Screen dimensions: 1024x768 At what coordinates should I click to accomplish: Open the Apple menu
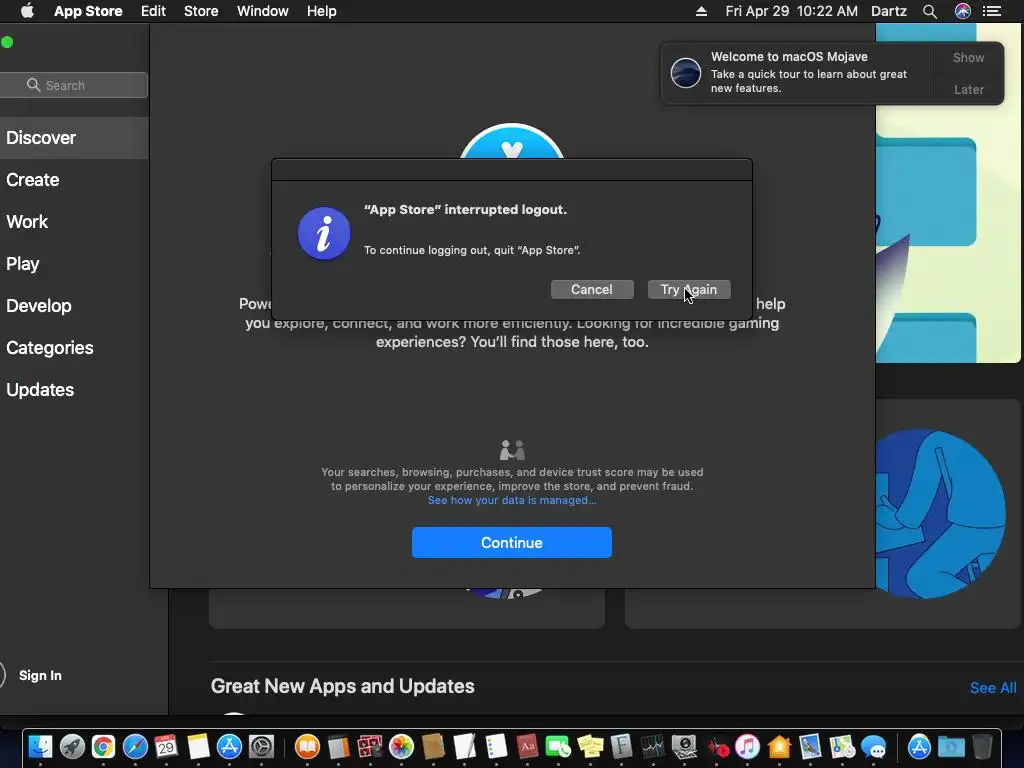click(27, 11)
